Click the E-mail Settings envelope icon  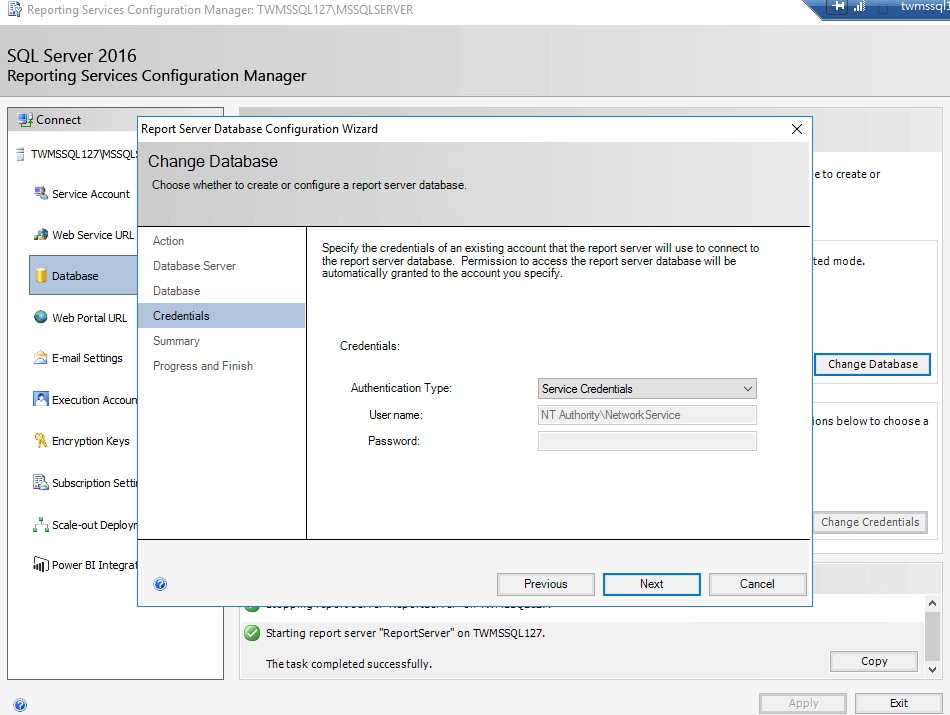[41, 358]
